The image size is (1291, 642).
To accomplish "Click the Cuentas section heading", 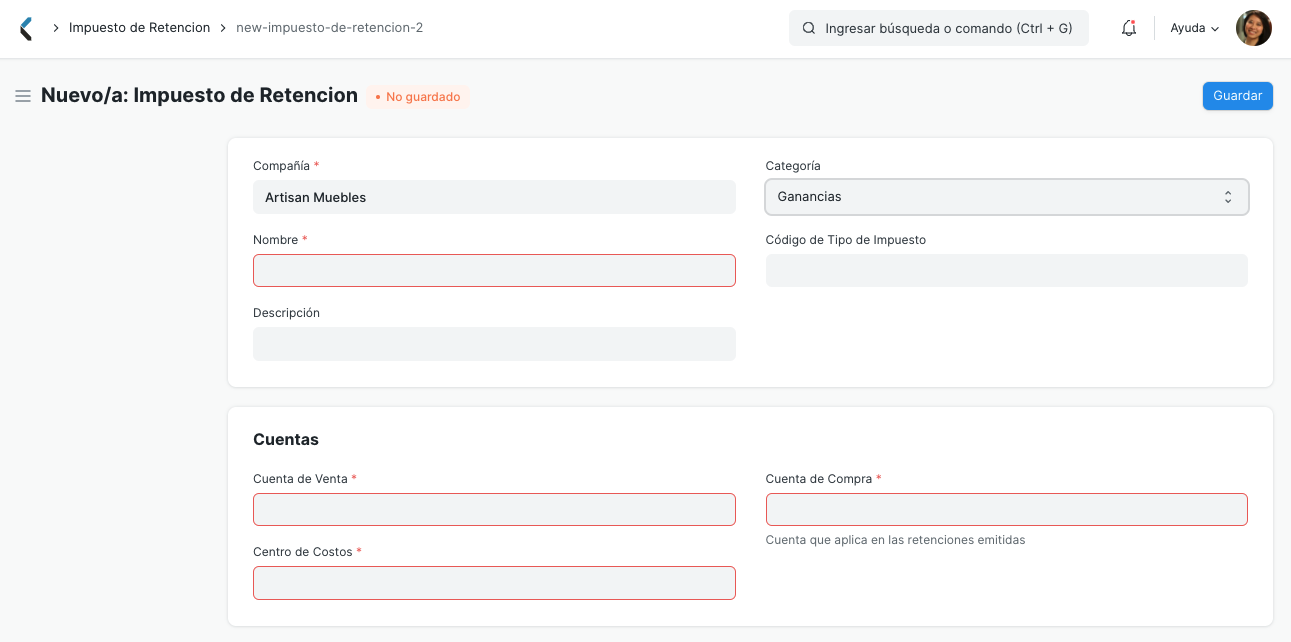I will pos(286,440).
